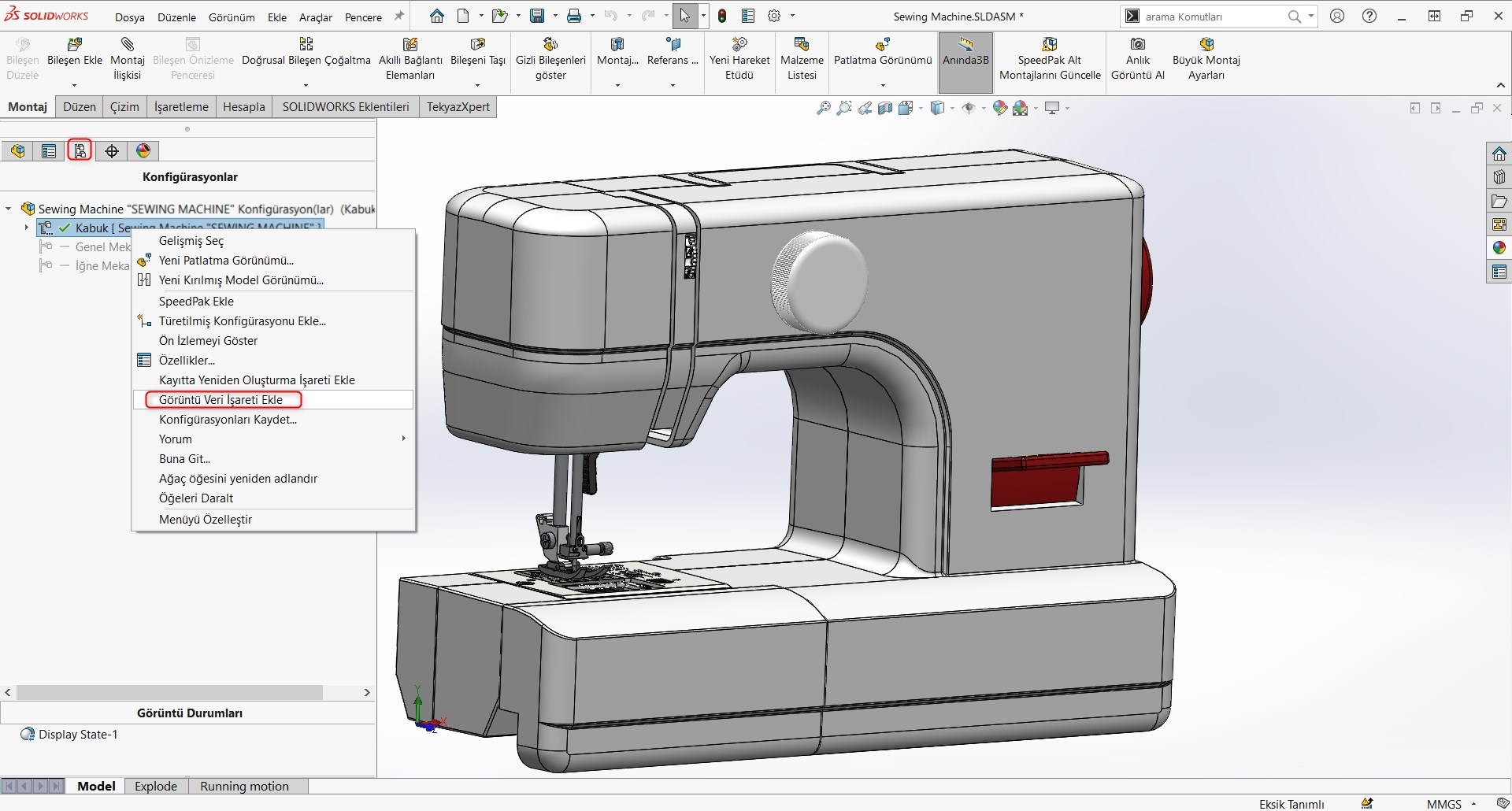Activate Bileşeni Taşı tool
Screen dimensions: 1512x811
click(477, 52)
